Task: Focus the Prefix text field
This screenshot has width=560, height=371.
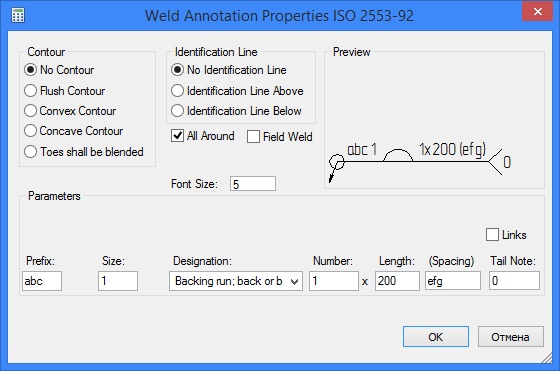Action: (x=42, y=281)
